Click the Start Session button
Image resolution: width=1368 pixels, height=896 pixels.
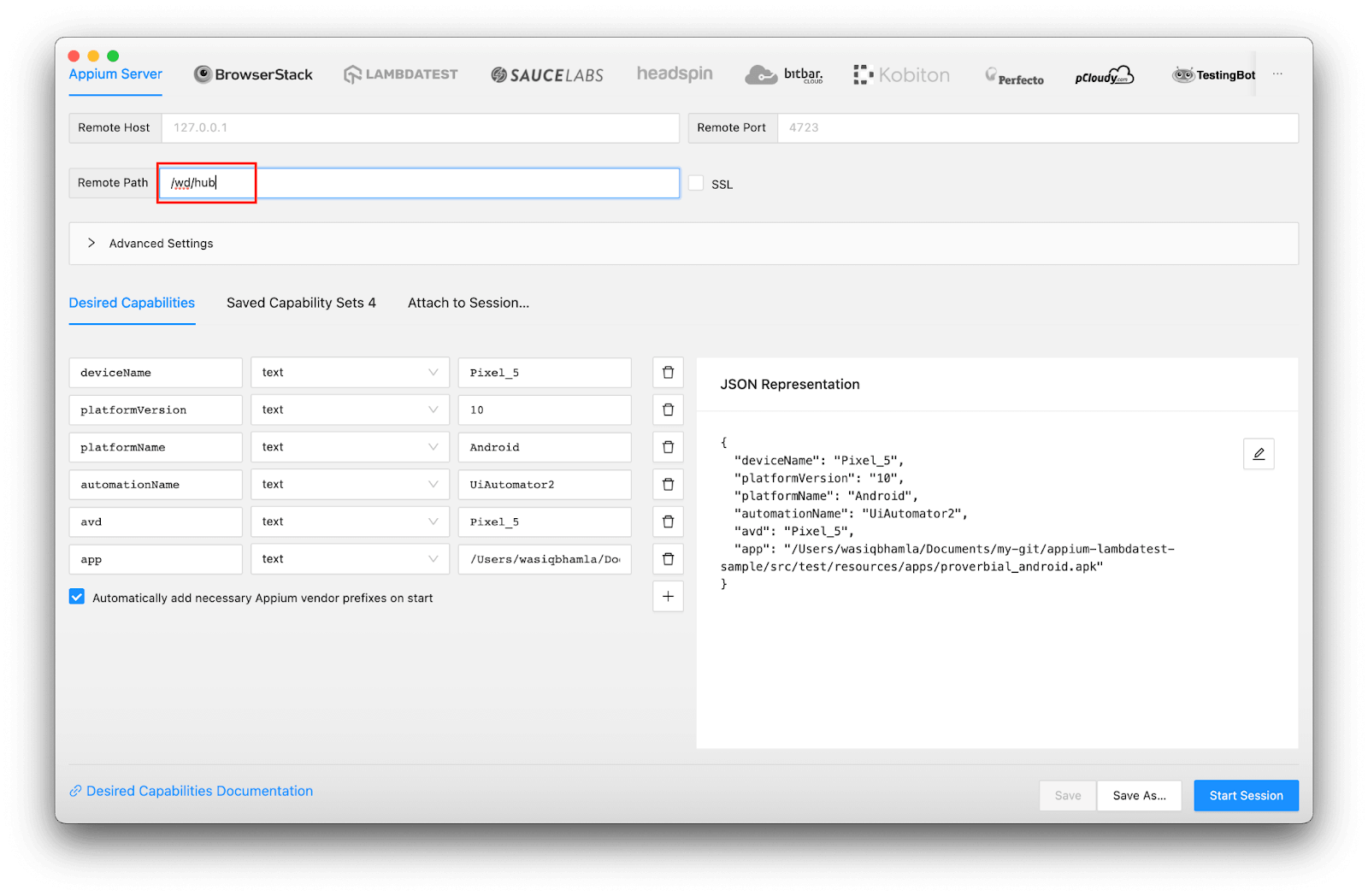pyautogui.click(x=1246, y=795)
